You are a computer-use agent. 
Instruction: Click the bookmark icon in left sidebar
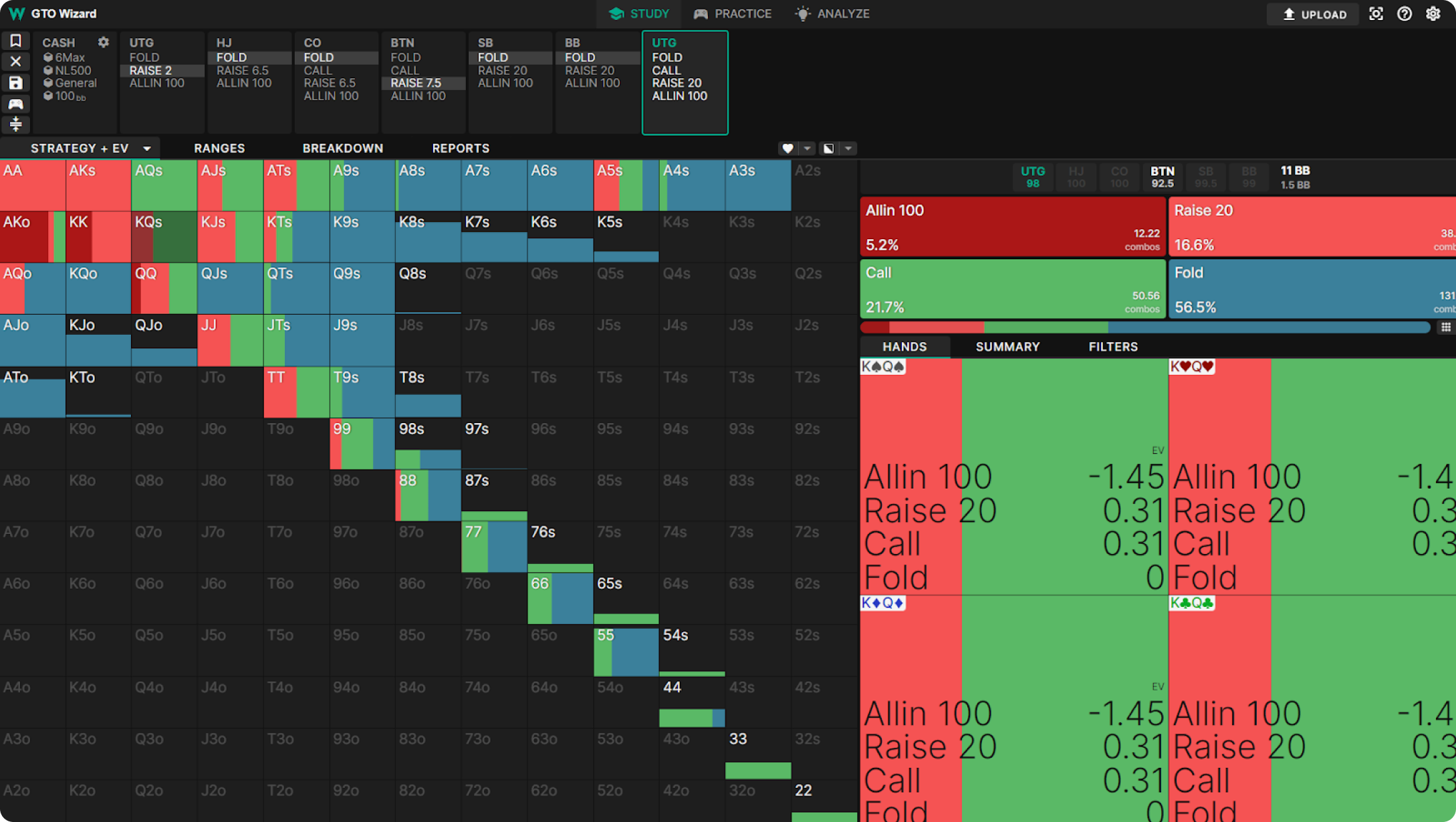click(x=15, y=41)
